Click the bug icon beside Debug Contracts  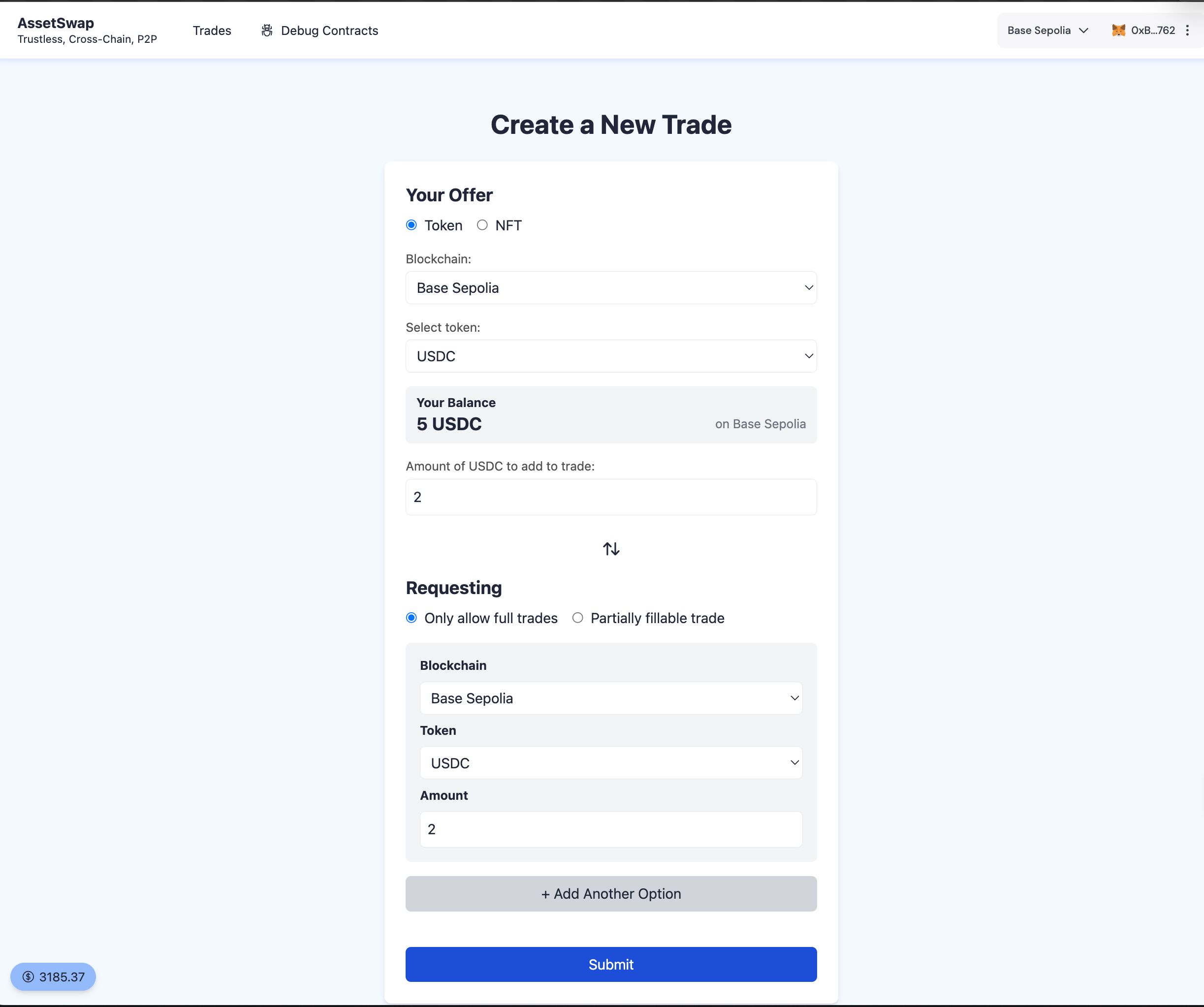tap(267, 31)
